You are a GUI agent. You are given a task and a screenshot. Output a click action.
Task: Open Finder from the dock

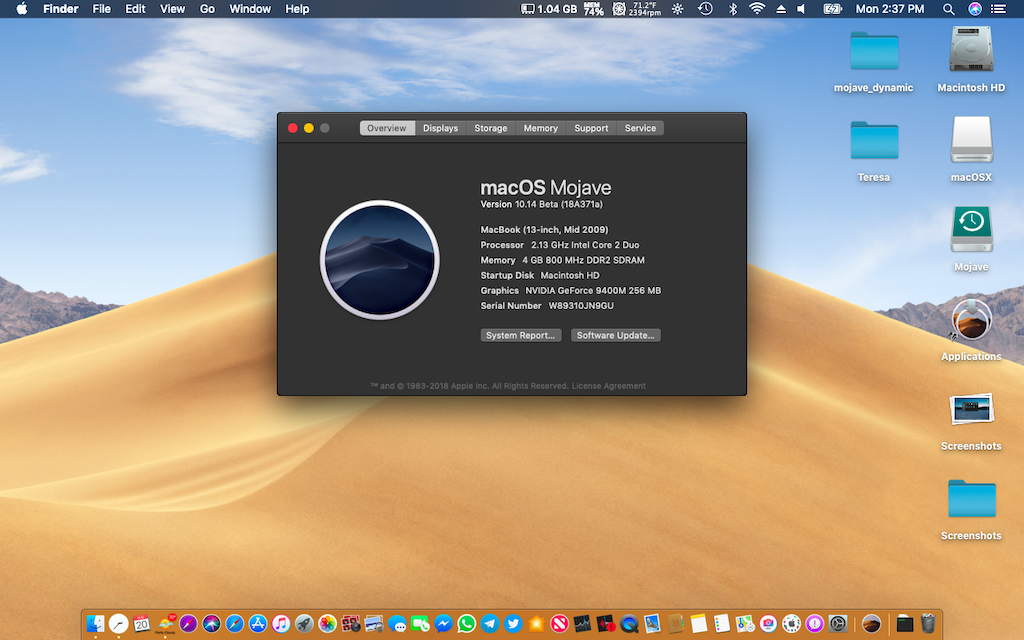click(x=95, y=624)
